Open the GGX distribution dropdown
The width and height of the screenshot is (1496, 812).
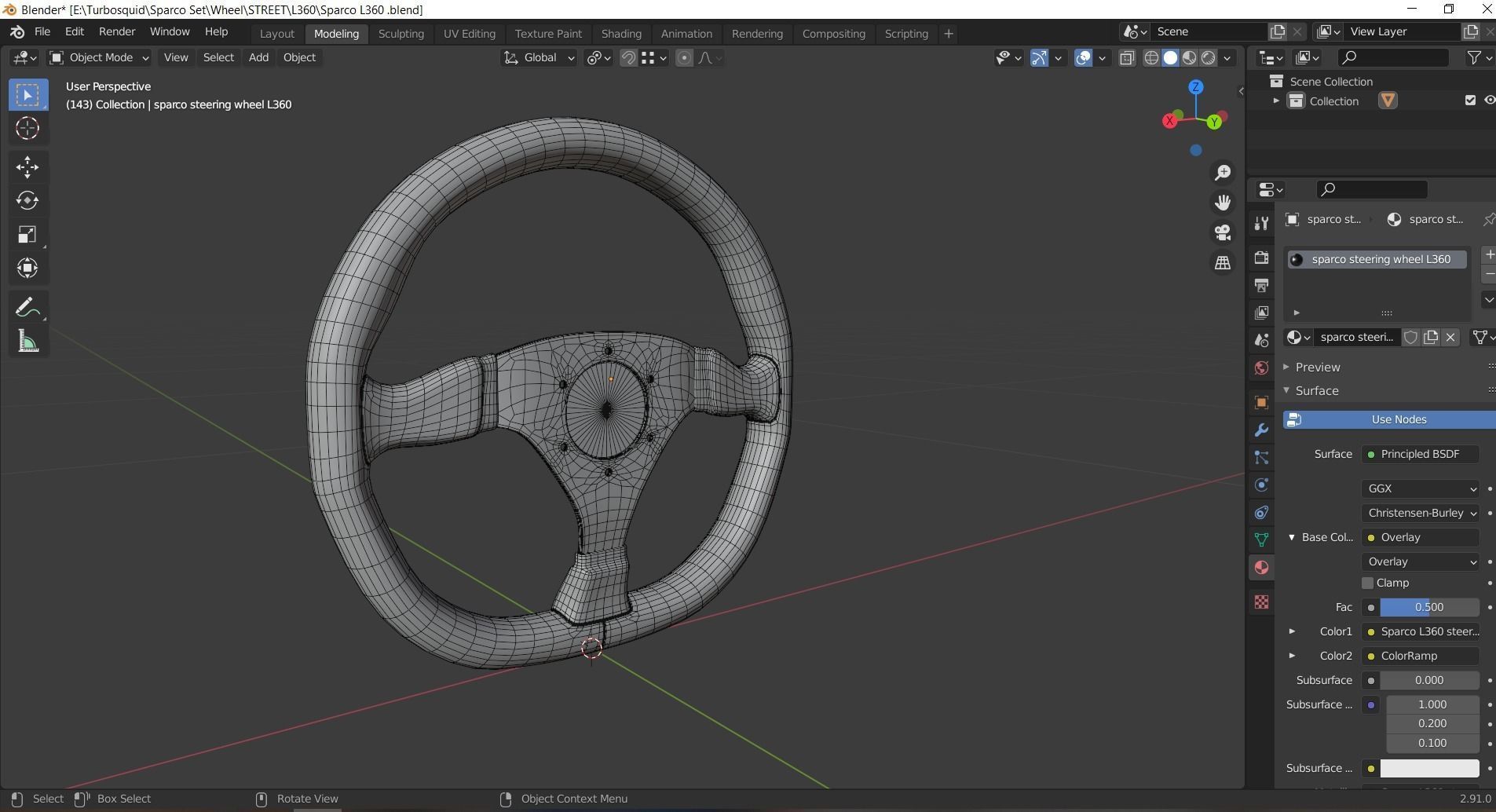point(1420,488)
